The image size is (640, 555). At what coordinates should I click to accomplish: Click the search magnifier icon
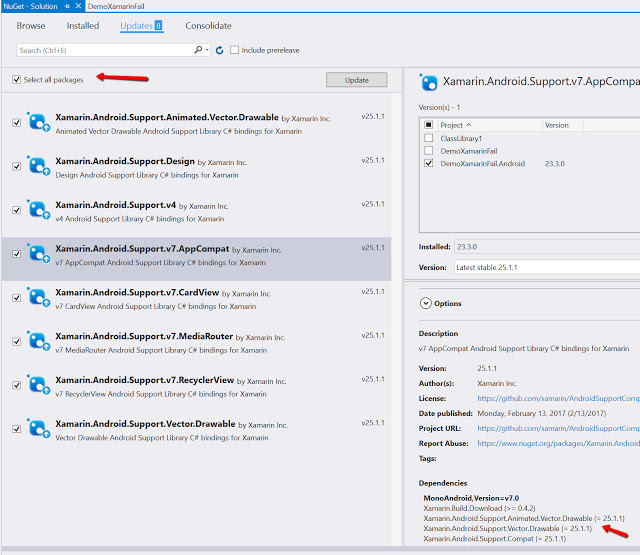coord(198,50)
